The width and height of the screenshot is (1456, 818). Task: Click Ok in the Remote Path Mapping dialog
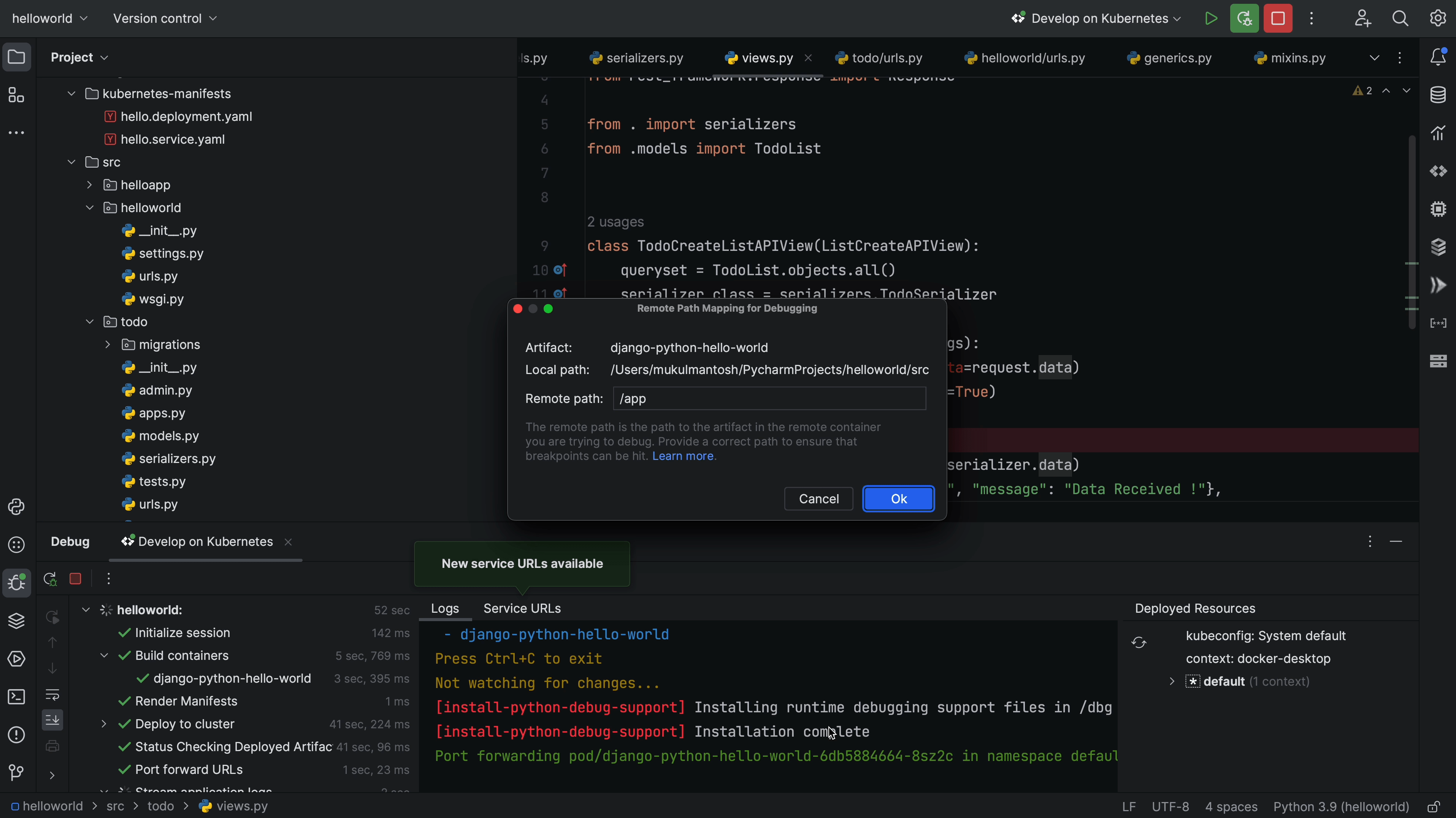click(x=898, y=499)
